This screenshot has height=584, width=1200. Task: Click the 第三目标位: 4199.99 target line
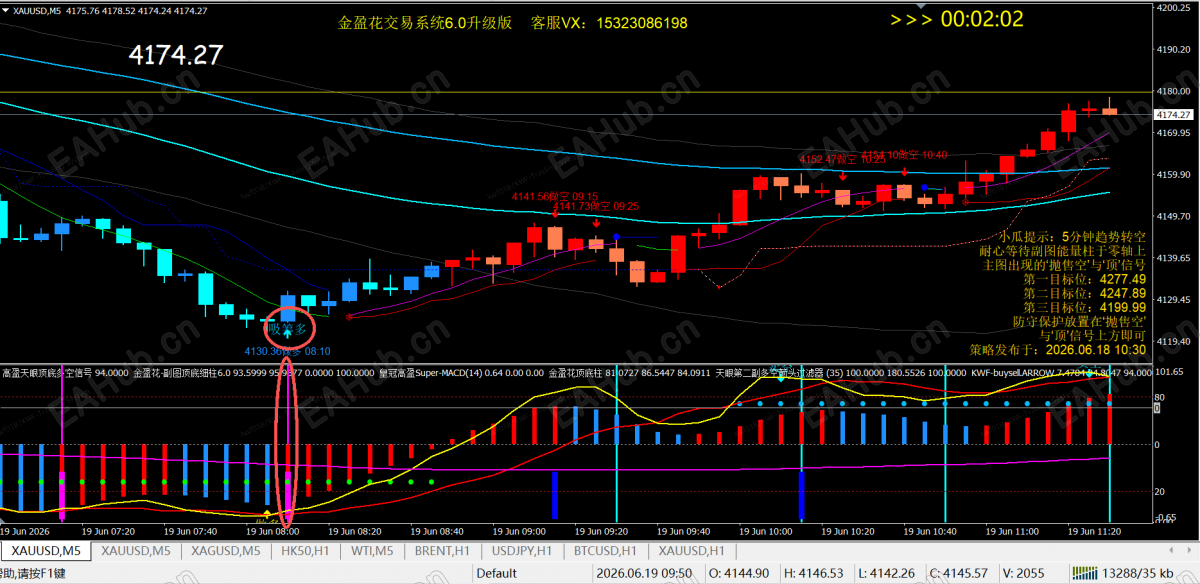coord(1085,307)
